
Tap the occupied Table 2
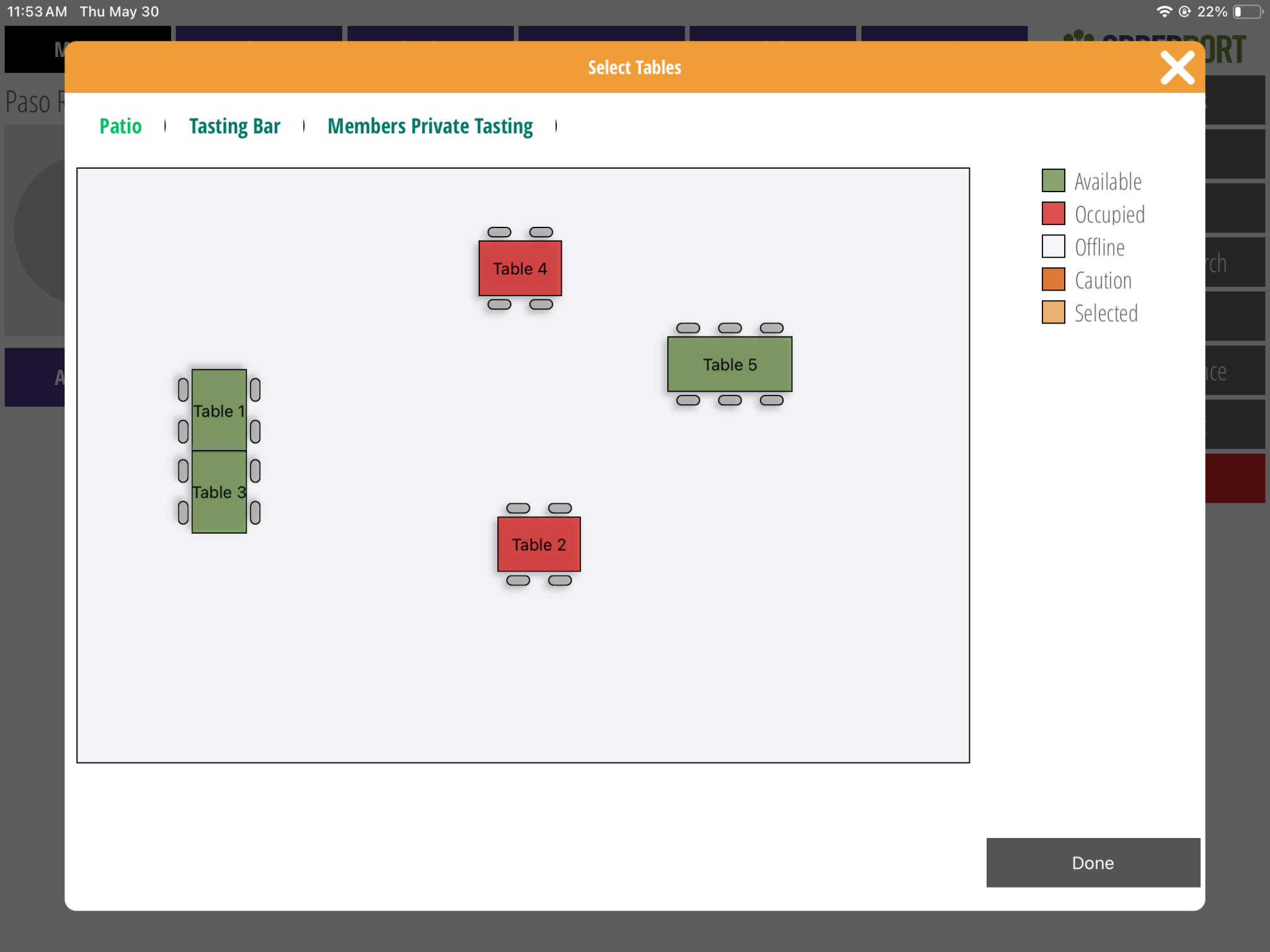tap(538, 544)
